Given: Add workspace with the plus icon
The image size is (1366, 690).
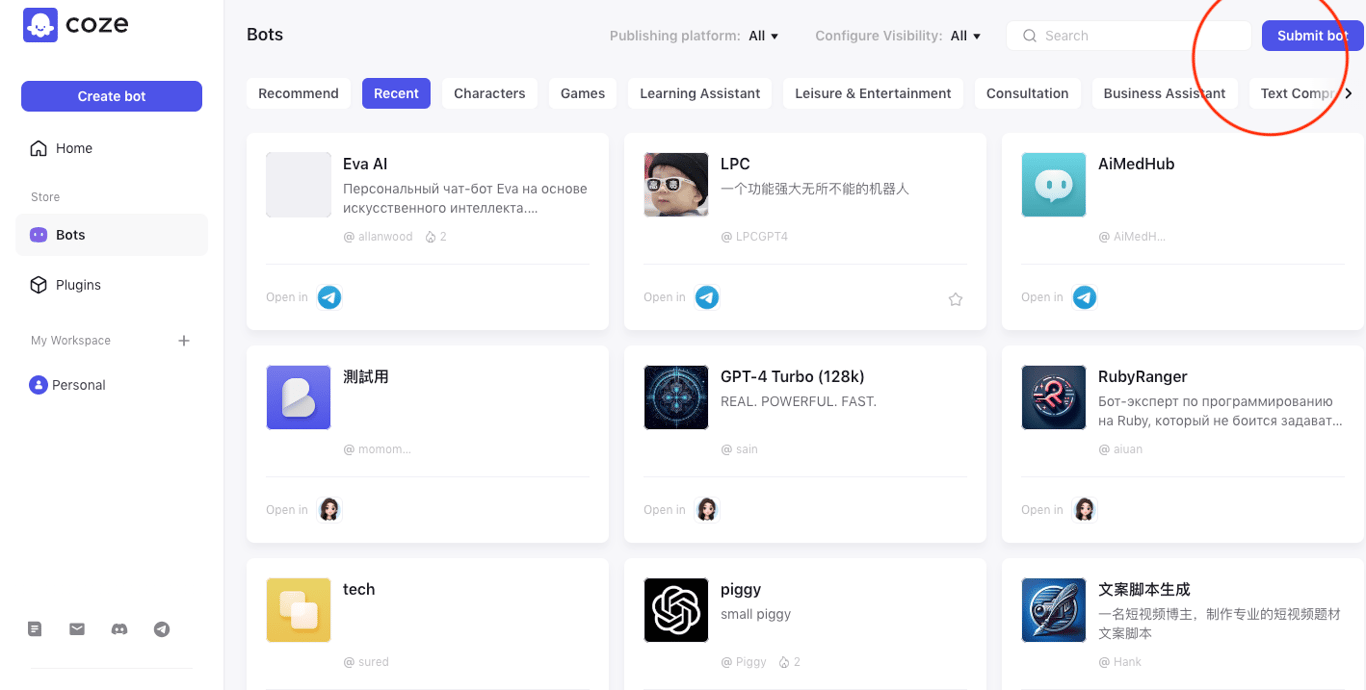Looking at the screenshot, I should point(184,341).
